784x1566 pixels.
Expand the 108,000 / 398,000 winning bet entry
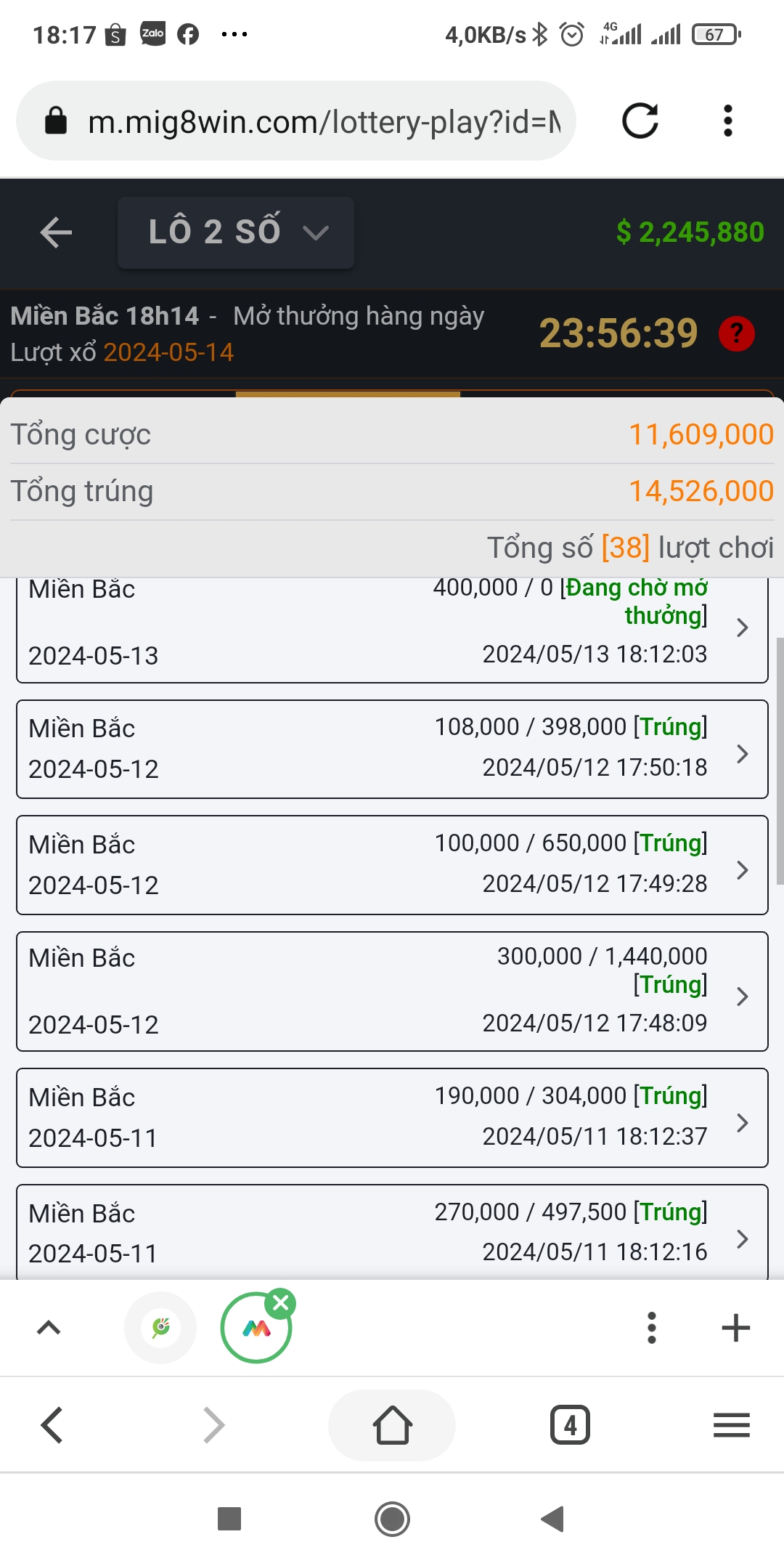[392, 749]
